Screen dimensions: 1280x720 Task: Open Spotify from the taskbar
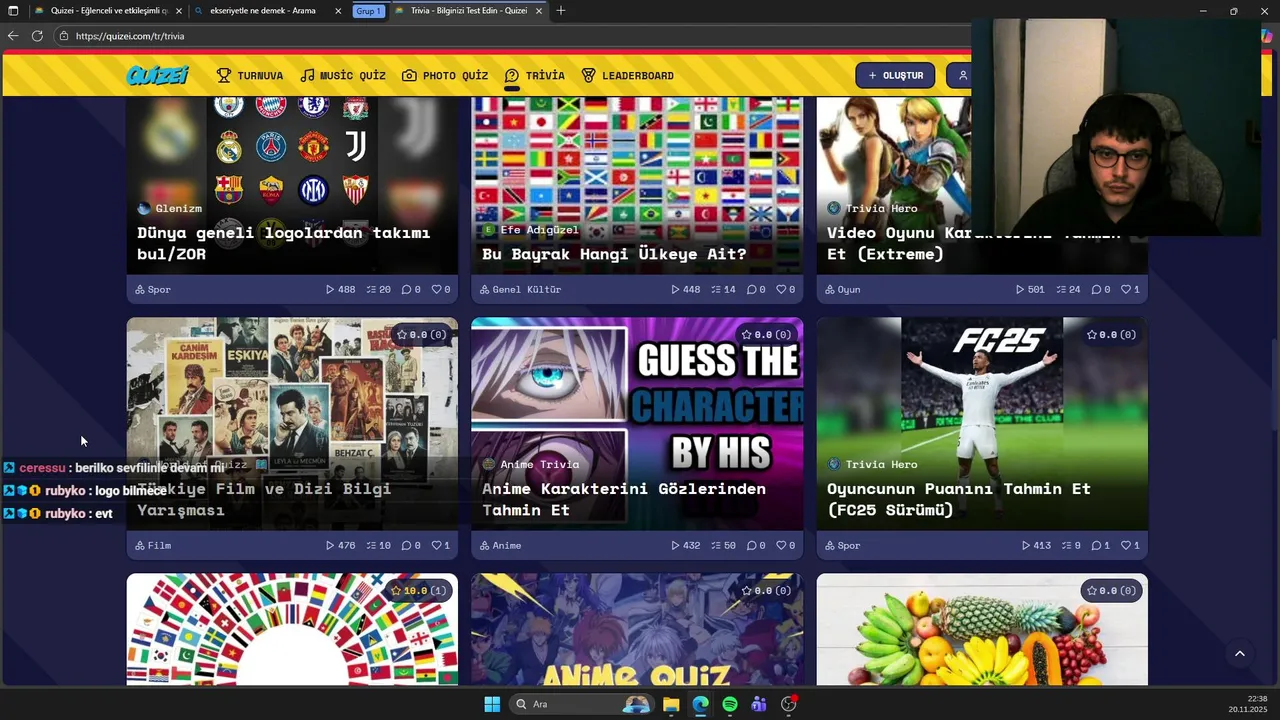tap(730, 704)
